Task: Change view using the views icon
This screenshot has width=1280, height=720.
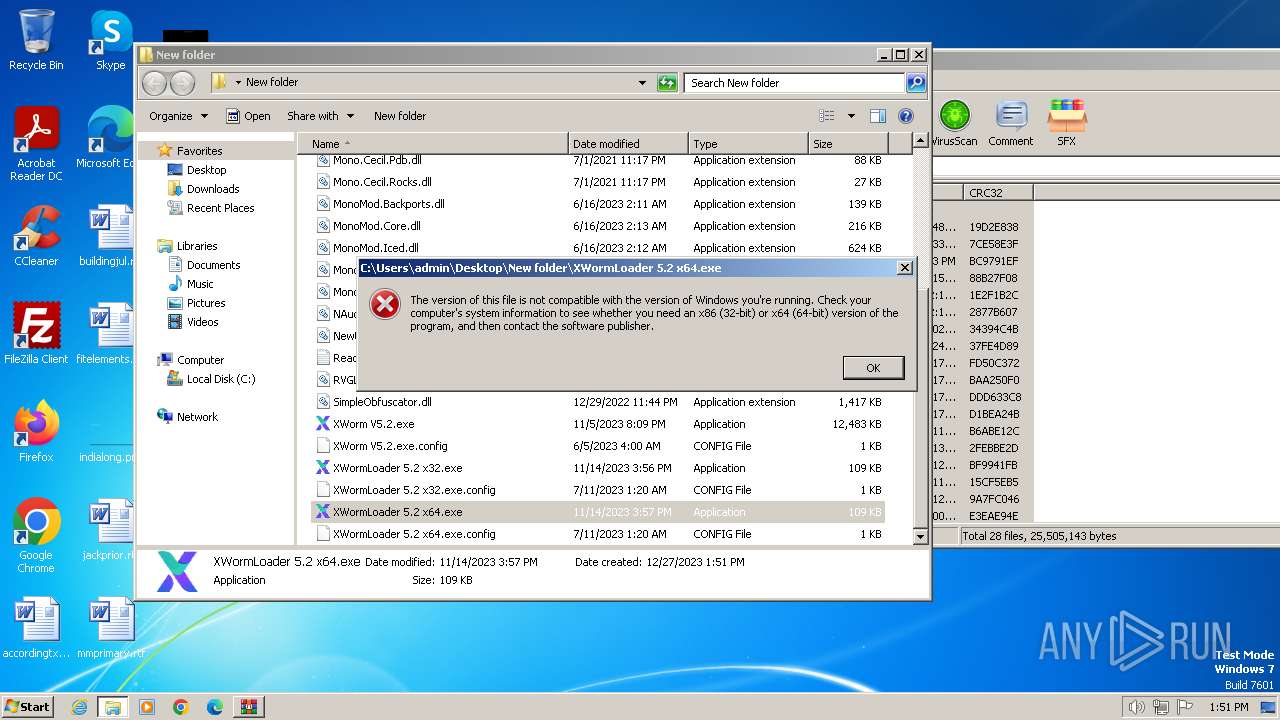Action: pos(827,116)
